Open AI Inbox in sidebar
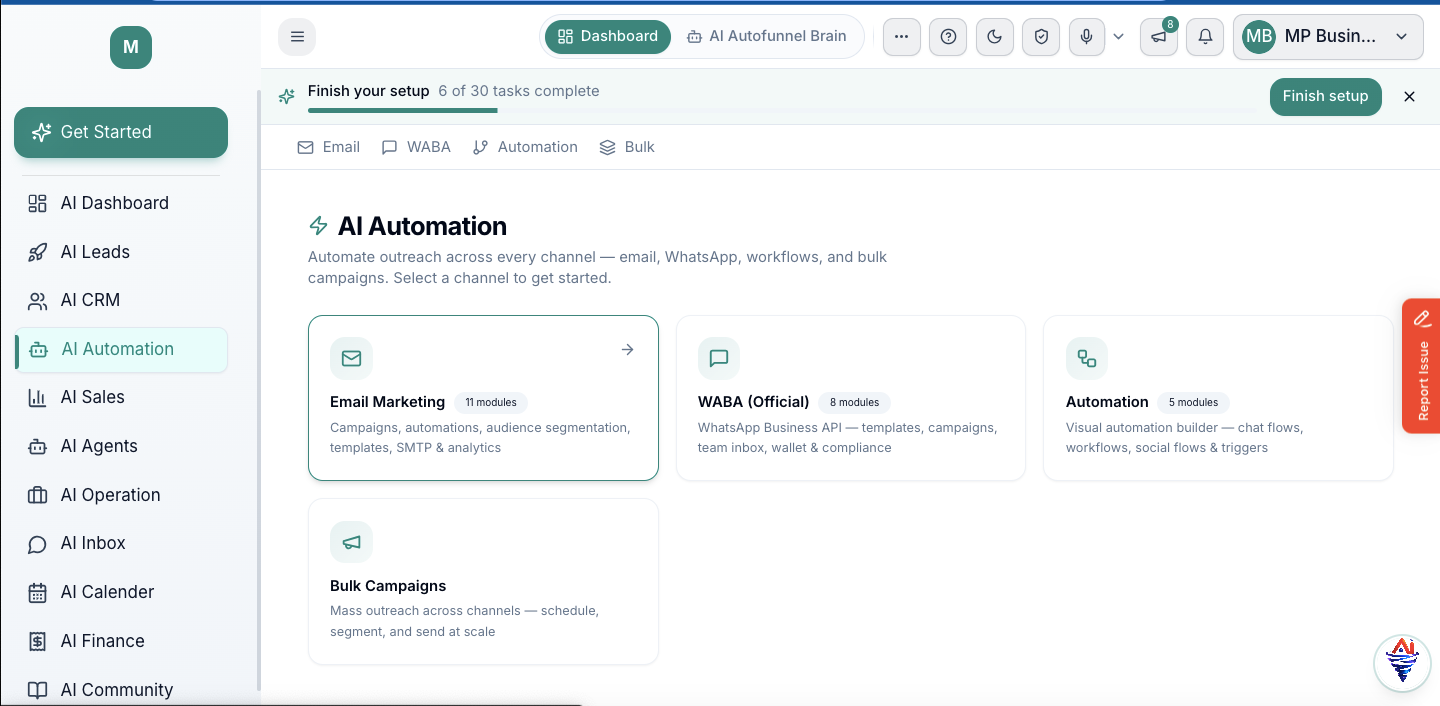Viewport: 1440px width, 706px height. pos(121,543)
